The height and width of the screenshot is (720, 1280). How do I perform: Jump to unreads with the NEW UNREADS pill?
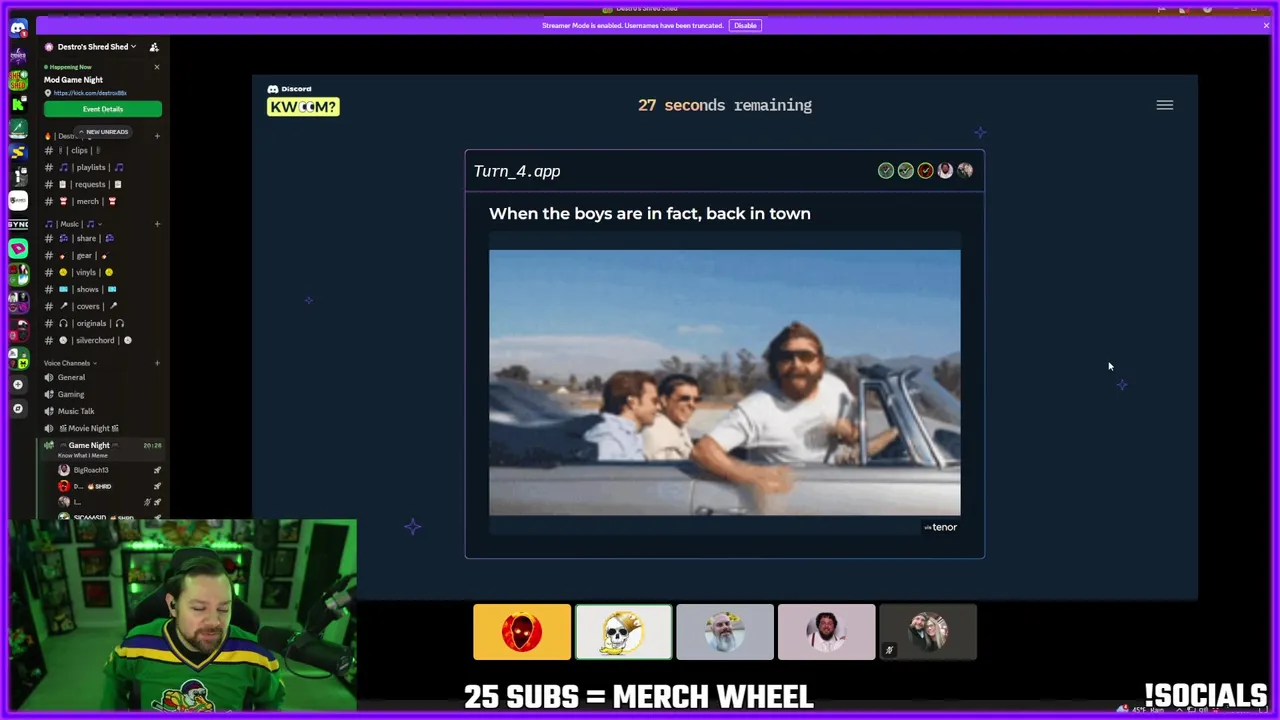(x=104, y=132)
